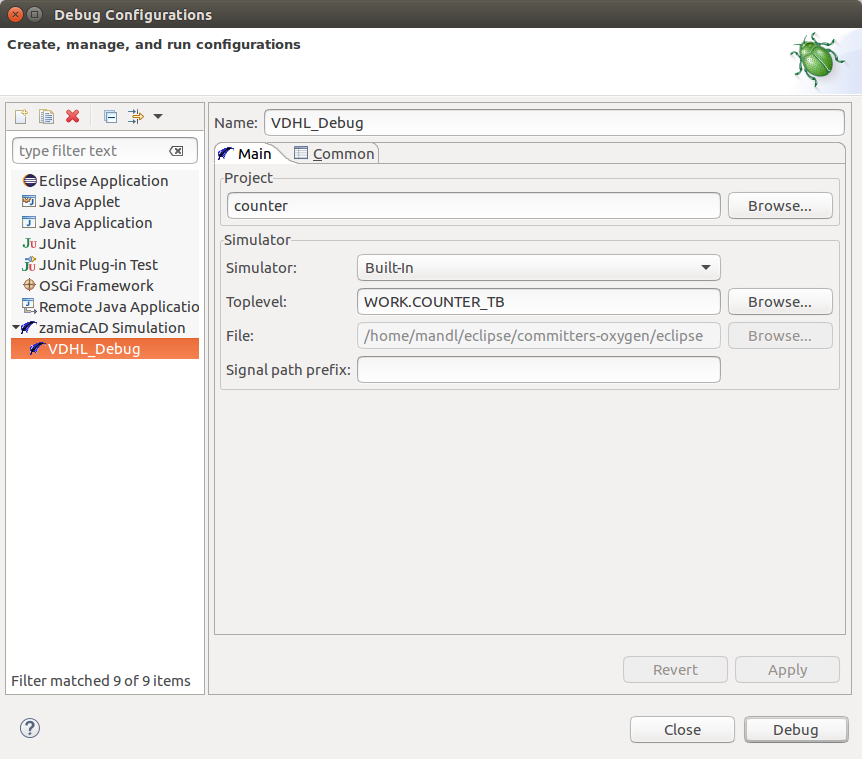The height and width of the screenshot is (759, 862).
Task: Click the New launch configuration icon
Action: (x=21, y=117)
